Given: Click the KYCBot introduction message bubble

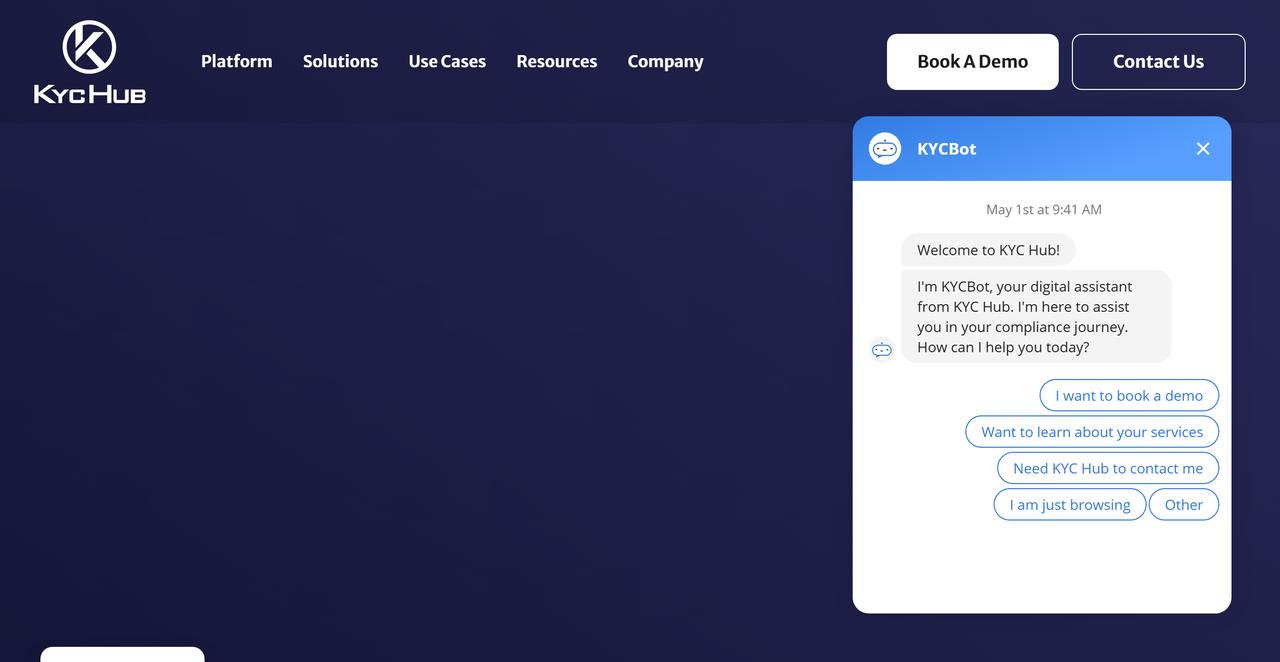Looking at the screenshot, I should pos(1036,316).
